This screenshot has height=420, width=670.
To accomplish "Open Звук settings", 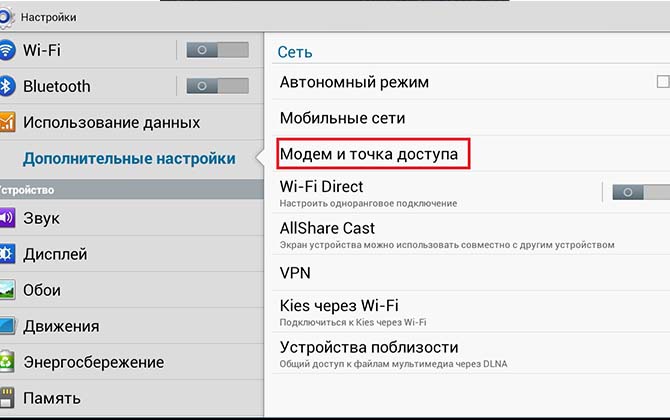I will tap(132, 218).
